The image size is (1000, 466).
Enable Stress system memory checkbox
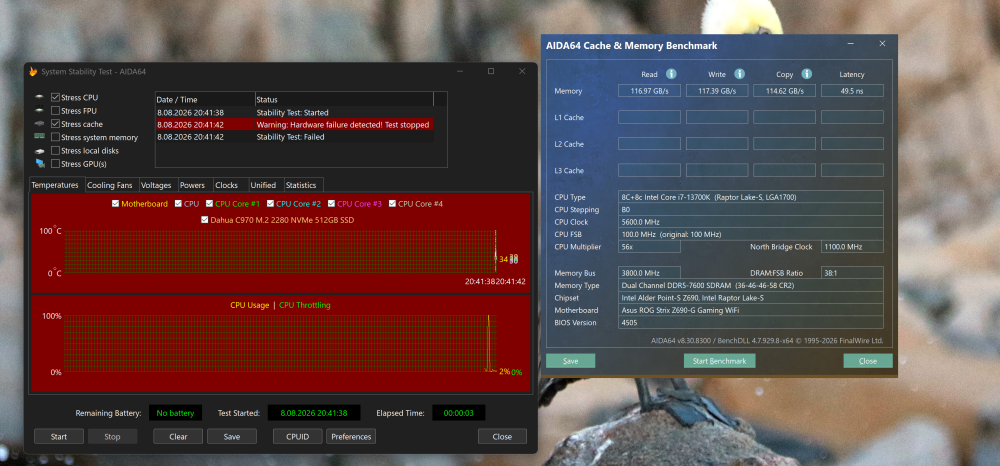(x=55, y=137)
